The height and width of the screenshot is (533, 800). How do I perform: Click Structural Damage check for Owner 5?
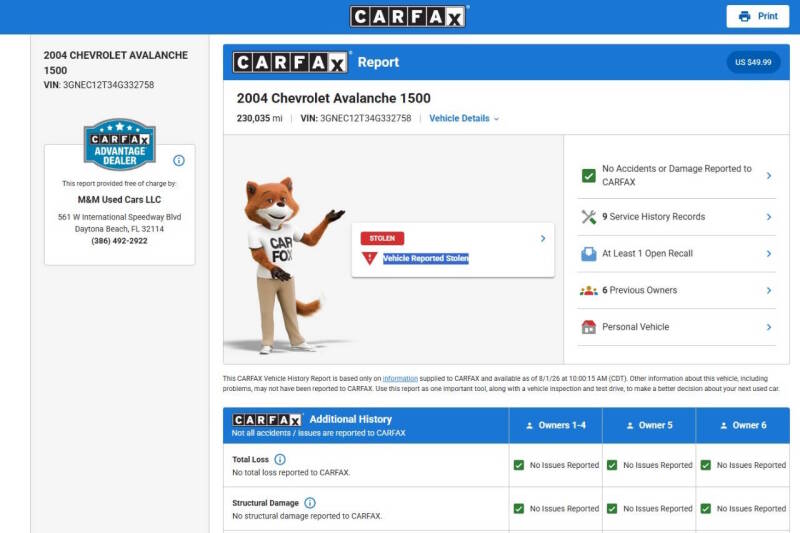coord(612,509)
